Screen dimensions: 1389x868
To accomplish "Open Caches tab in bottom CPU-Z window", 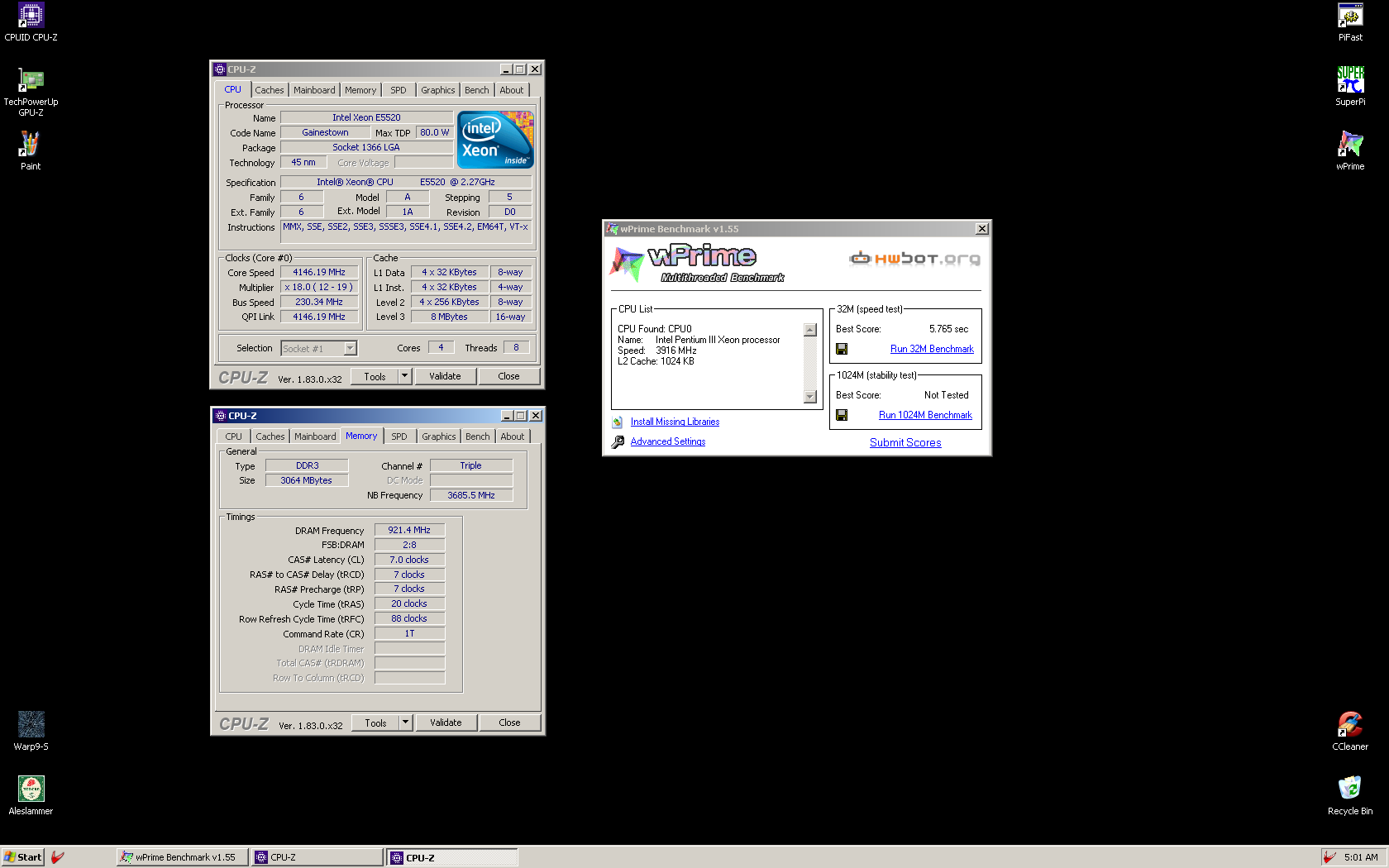I will pyautogui.click(x=270, y=436).
